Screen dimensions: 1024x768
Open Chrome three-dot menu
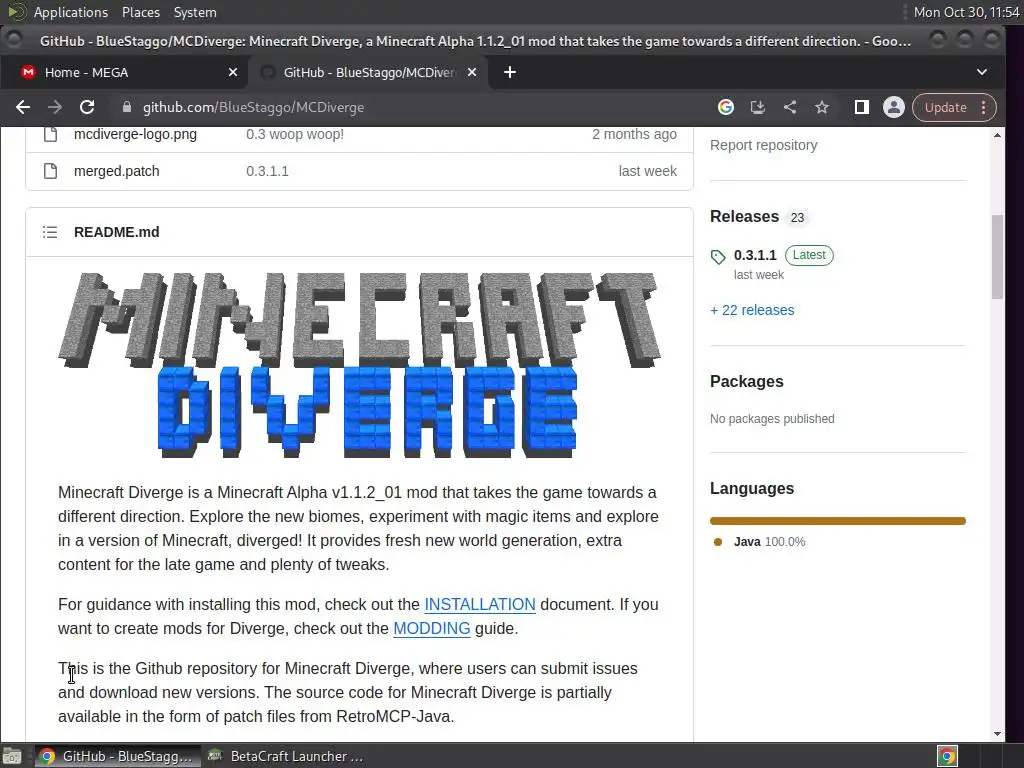coord(984,107)
